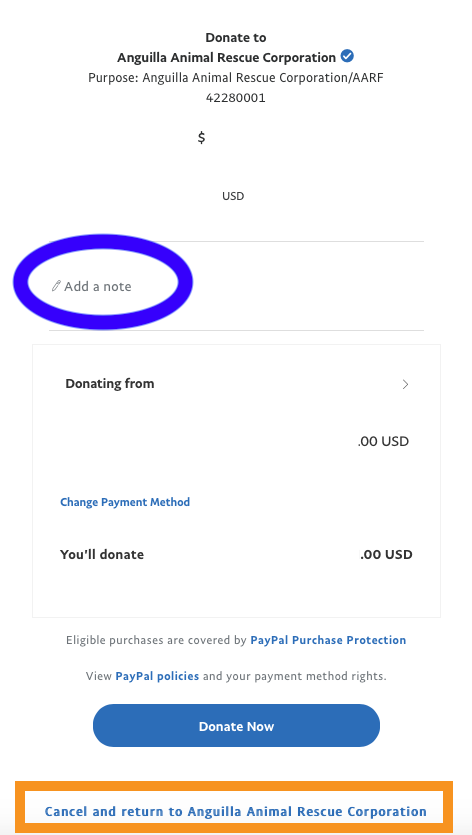This screenshot has height=835, width=472.
Task: Expand the Donating from chevron arrow
Action: pos(405,384)
